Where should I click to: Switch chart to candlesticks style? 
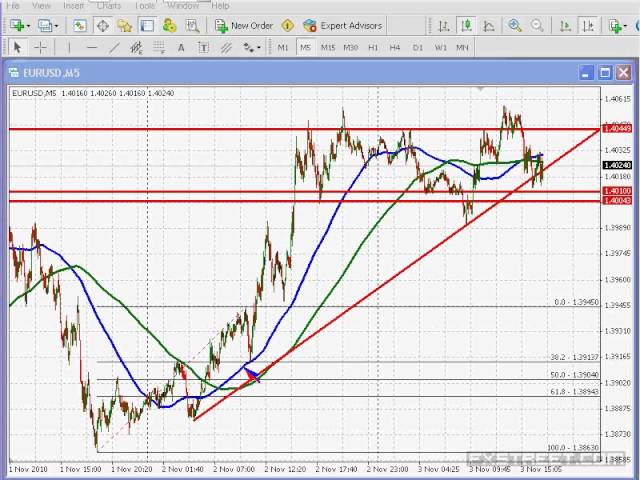pyautogui.click(x=466, y=26)
